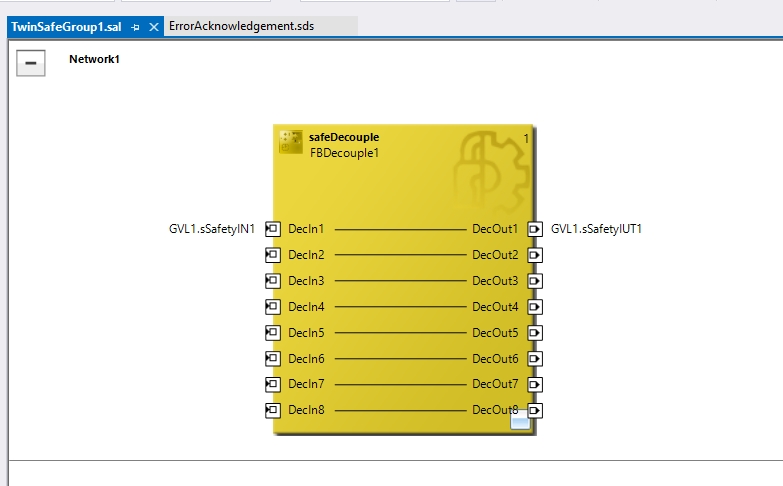
Task: Click the DecOut4 output port
Action: tap(535, 307)
